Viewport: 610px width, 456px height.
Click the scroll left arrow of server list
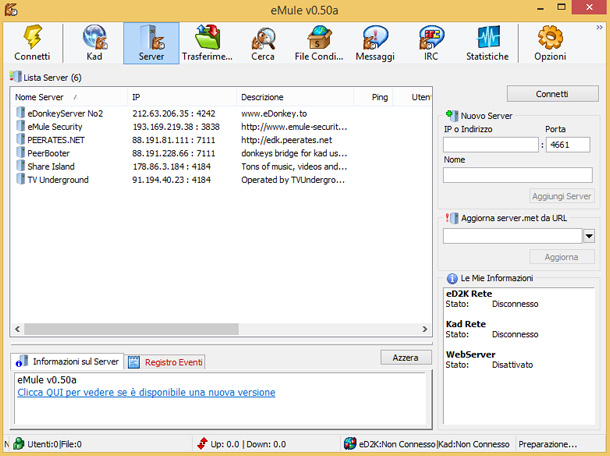[x=18, y=329]
